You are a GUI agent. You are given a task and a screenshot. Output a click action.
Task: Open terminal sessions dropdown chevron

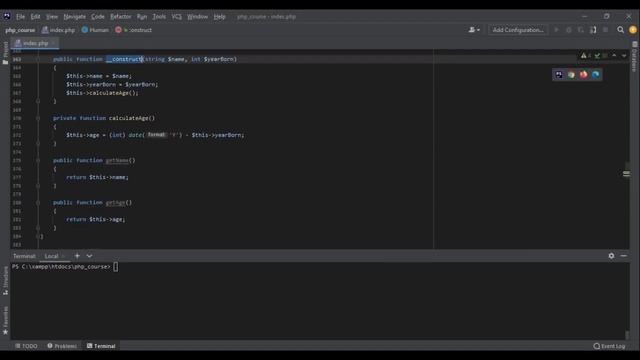pos(89,256)
